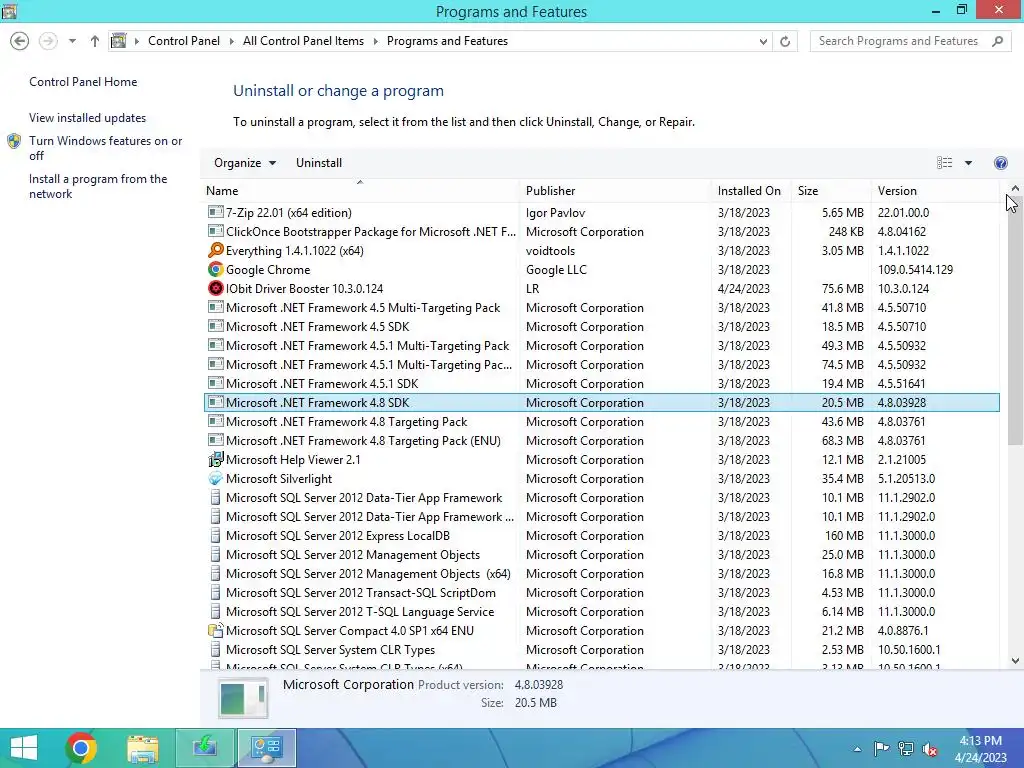The width and height of the screenshot is (1024, 768).
Task: Click the Refresh button in address bar
Action: point(785,41)
